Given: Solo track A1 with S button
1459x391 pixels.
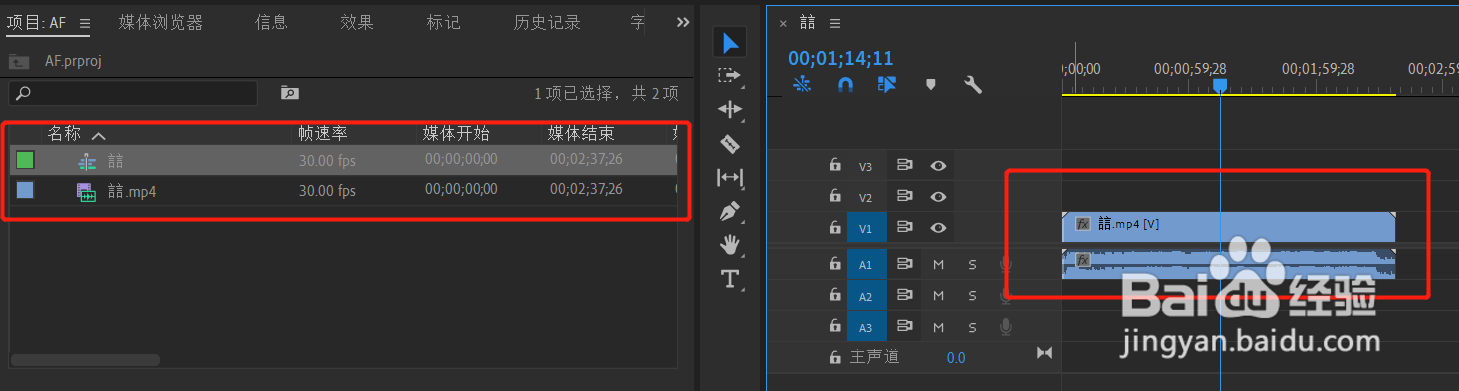Looking at the screenshot, I should pos(972,265).
